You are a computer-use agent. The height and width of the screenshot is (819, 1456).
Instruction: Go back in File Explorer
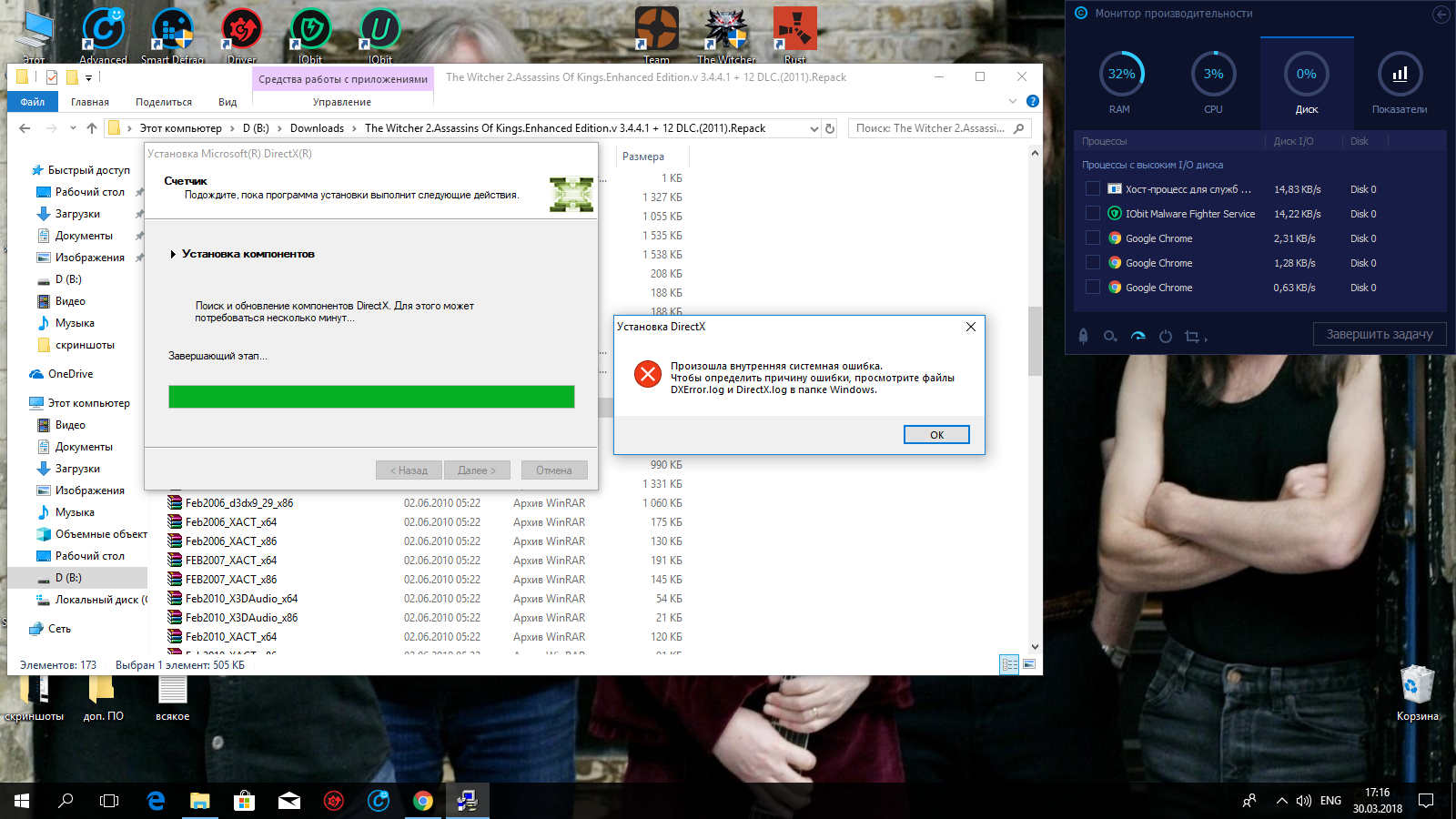25,128
